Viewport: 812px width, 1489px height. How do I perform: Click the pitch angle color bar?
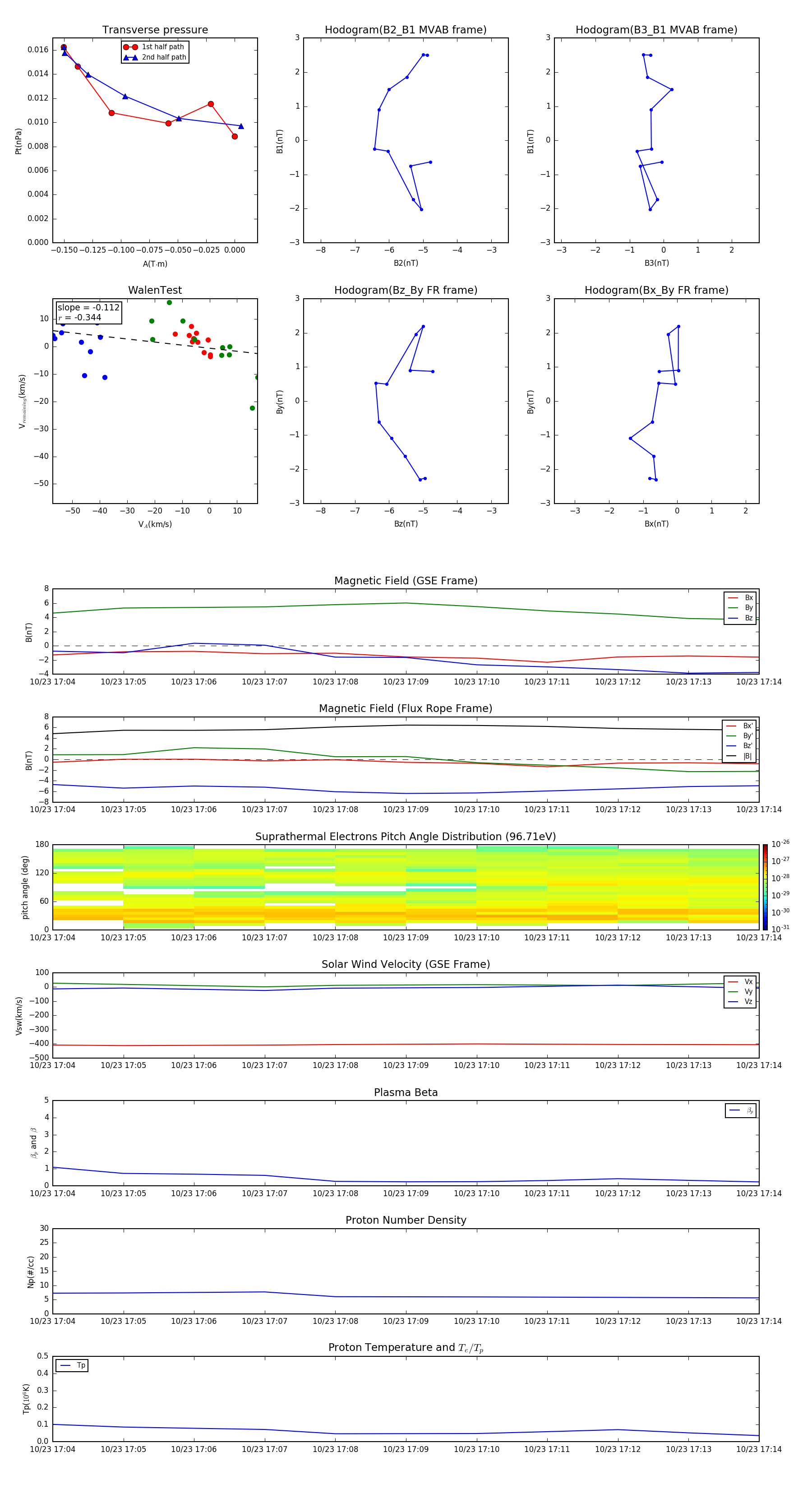pyautogui.click(x=765, y=887)
